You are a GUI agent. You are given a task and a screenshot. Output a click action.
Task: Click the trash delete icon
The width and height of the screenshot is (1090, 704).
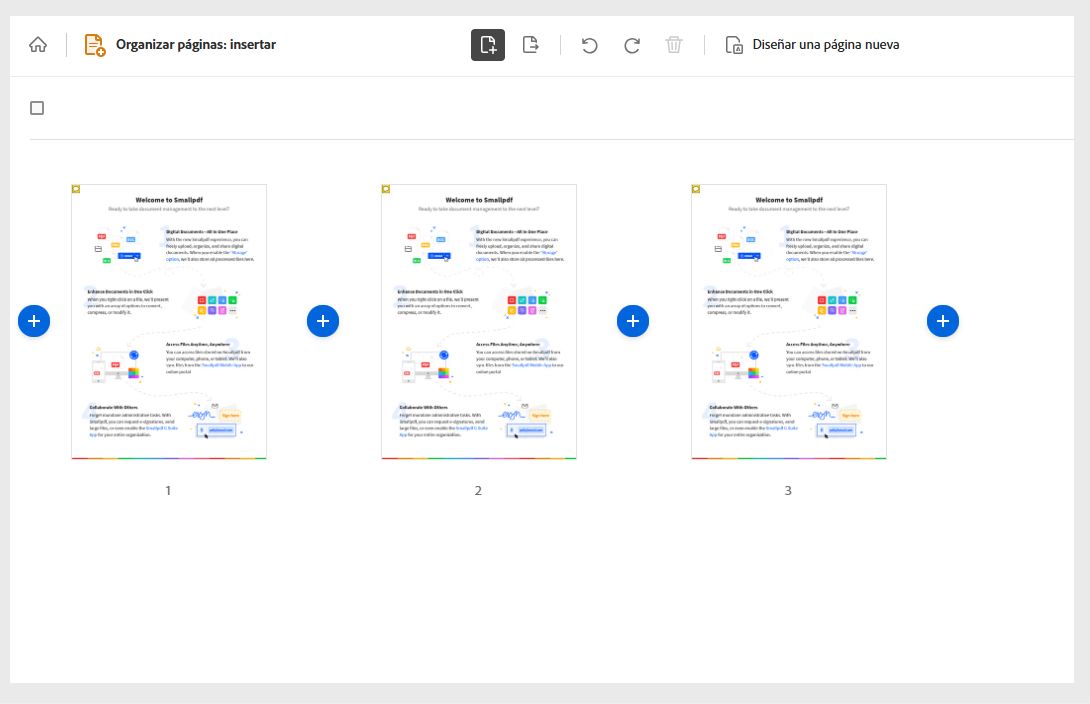click(674, 45)
